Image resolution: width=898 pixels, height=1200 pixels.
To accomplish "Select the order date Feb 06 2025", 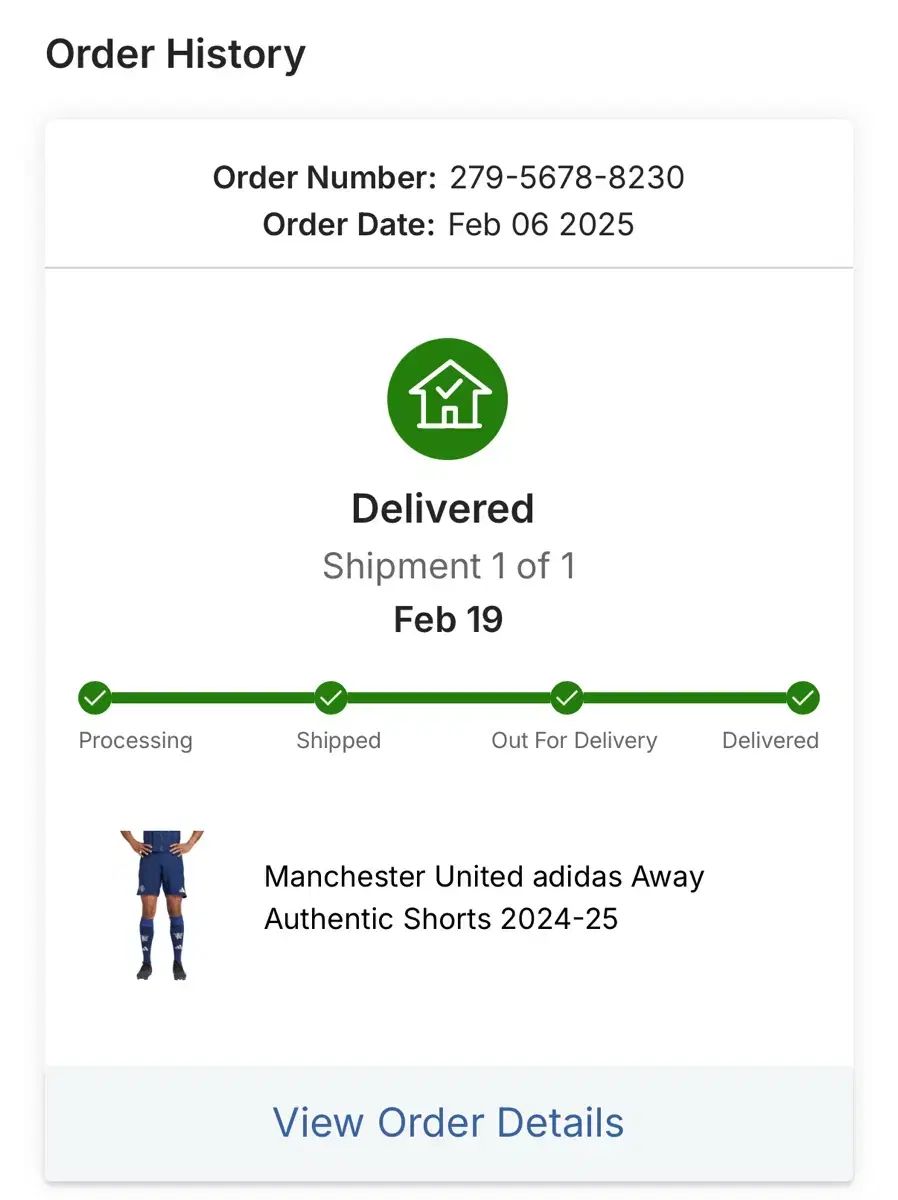I will [x=541, y=224].
